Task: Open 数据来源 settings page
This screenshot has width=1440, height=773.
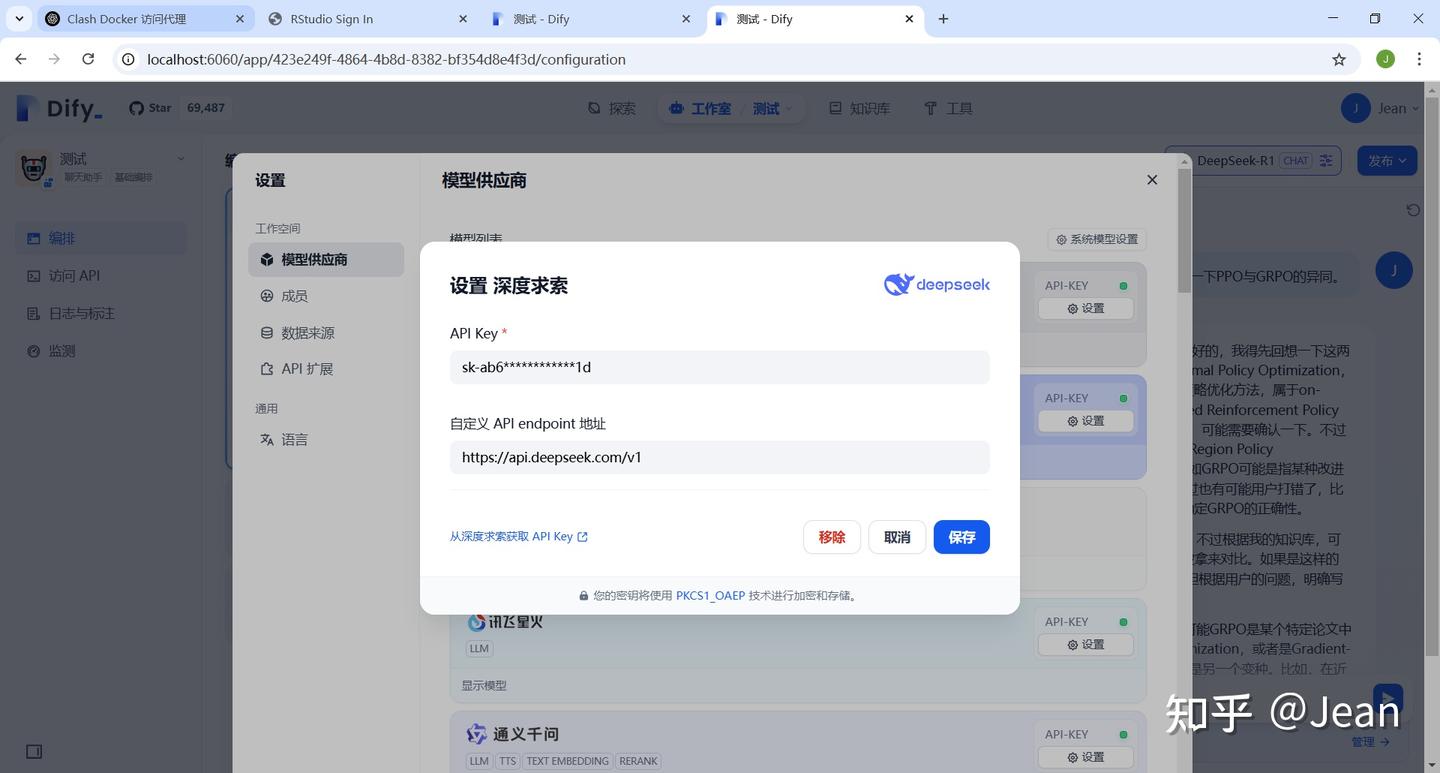Action: point(307,331)
